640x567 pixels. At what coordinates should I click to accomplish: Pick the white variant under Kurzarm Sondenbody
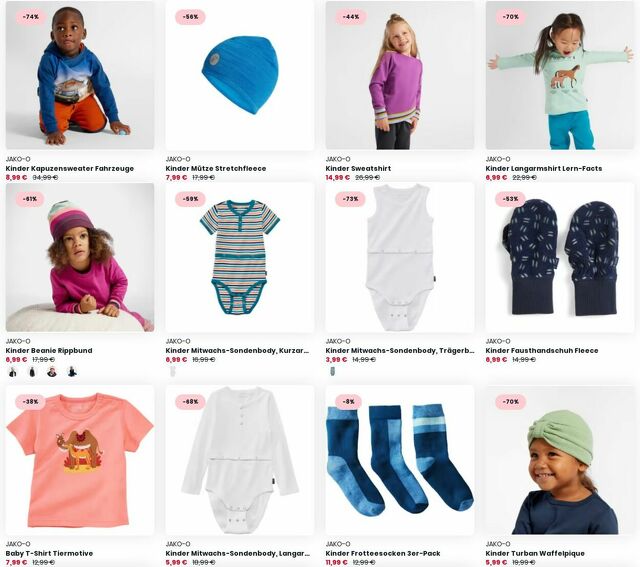pos(172,372)
